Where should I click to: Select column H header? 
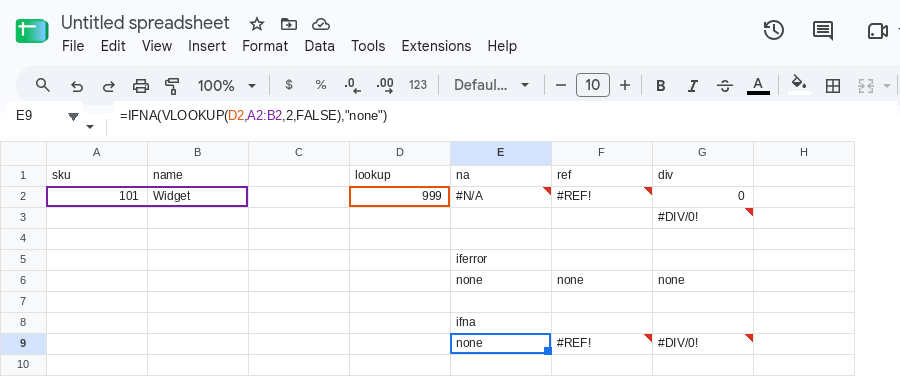coord(804,153)
